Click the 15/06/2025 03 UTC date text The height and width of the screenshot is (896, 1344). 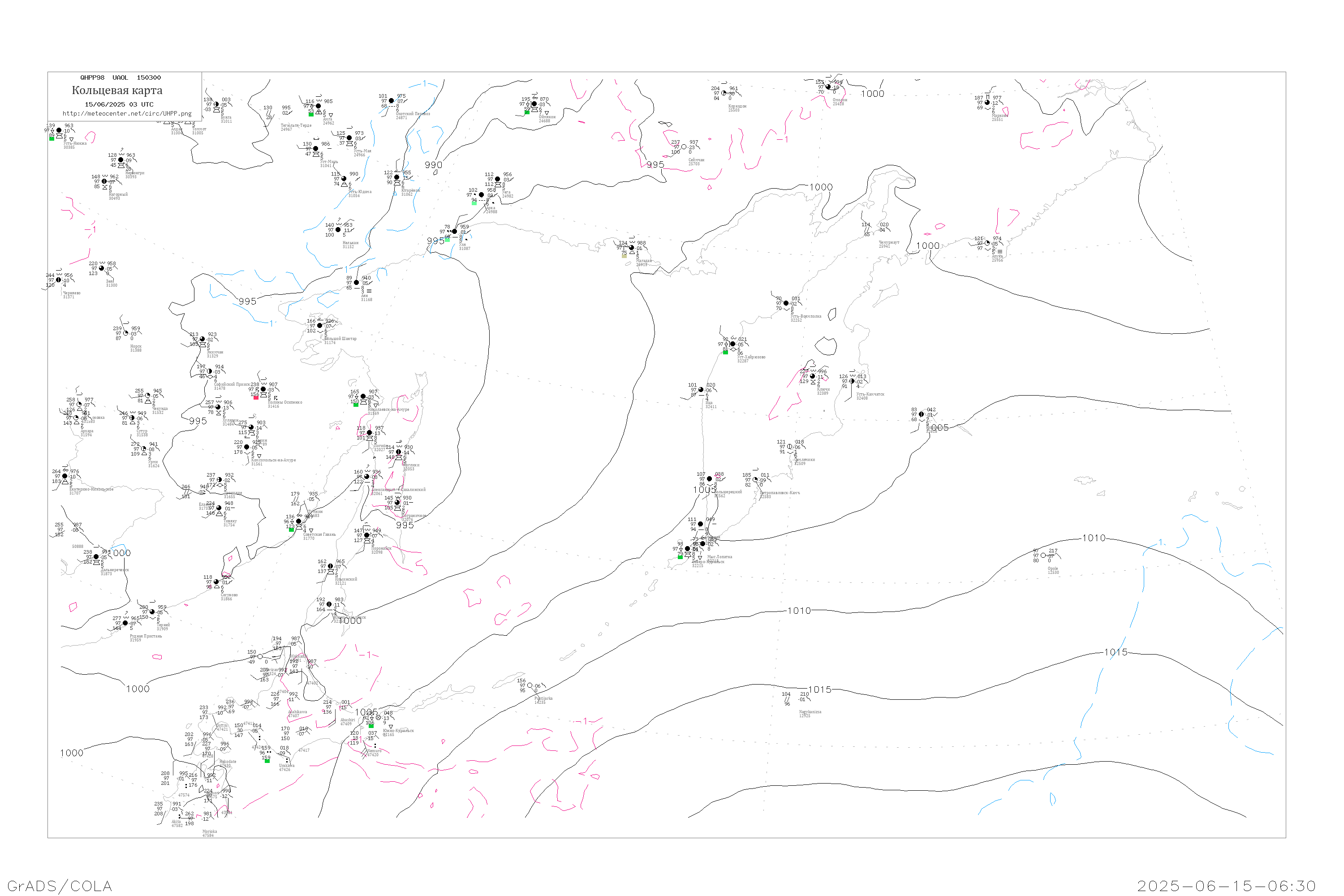[119, 104]
